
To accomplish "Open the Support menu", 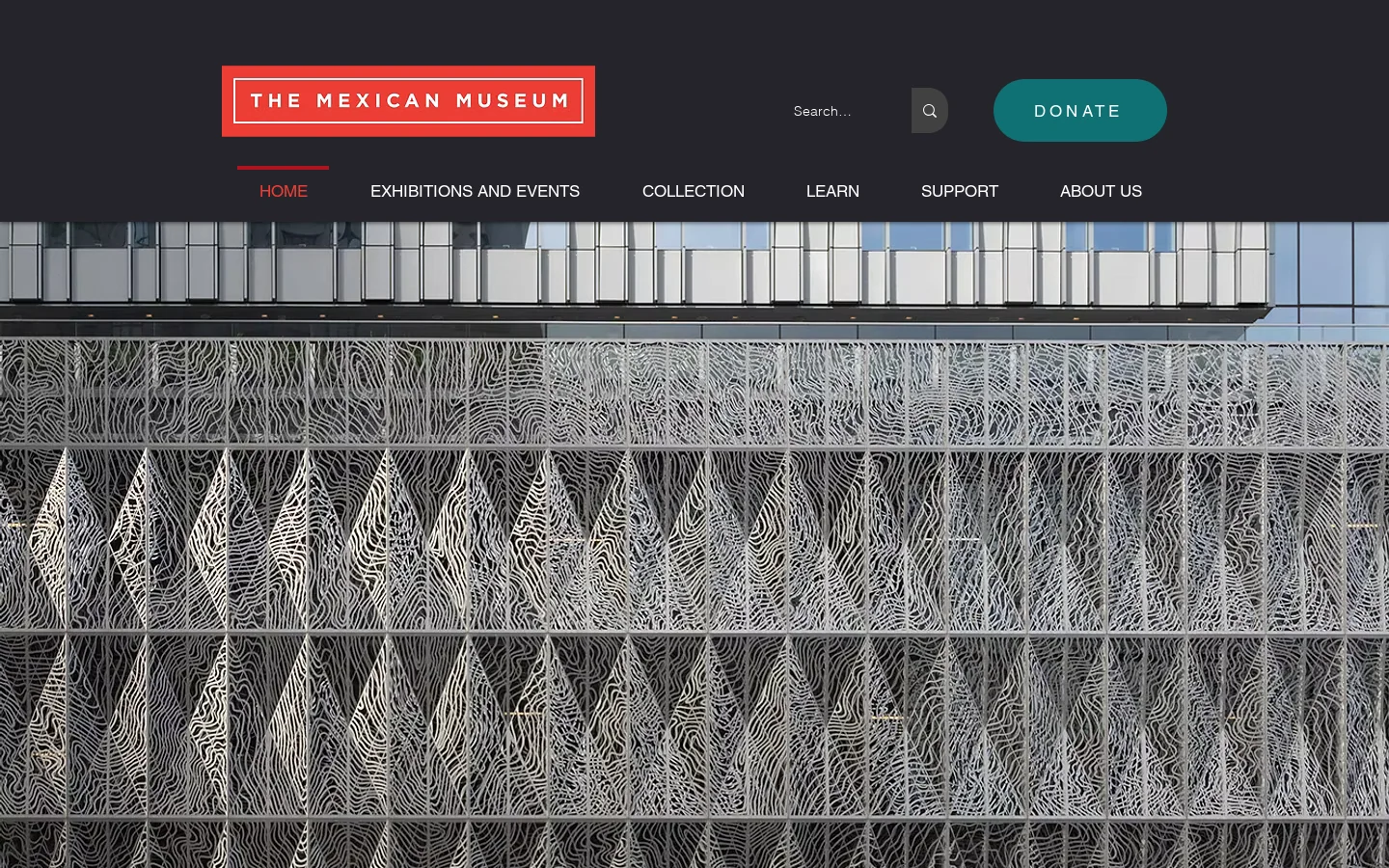I will (x=960, y=191).
